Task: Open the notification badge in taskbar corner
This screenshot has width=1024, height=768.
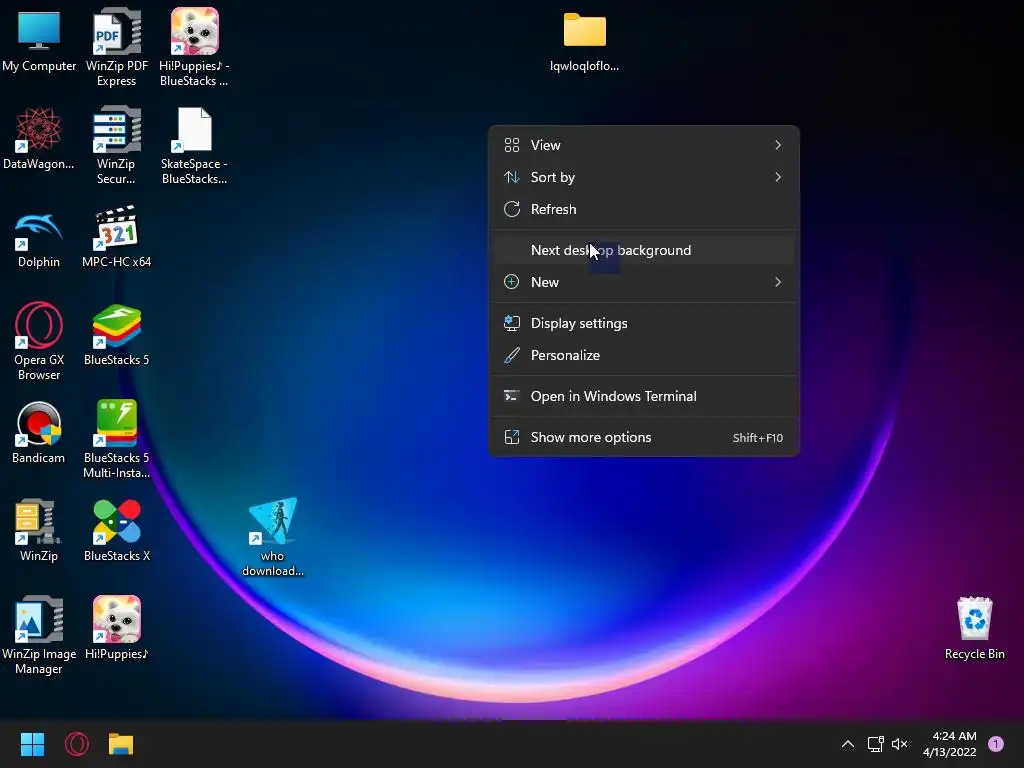Action: click(996, 743)
